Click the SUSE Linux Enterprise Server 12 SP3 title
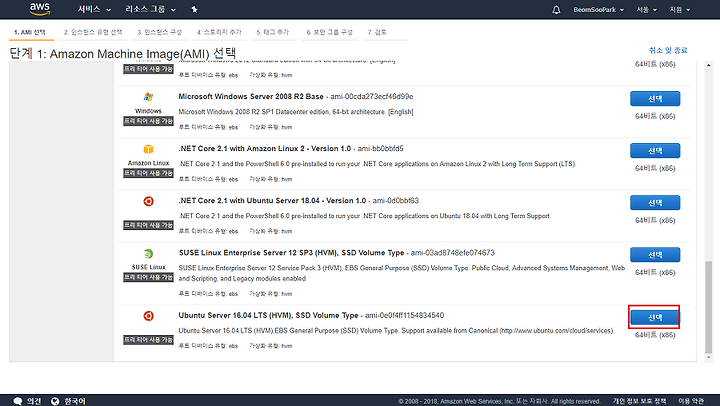The width and height of the screenshot is (720, 406). click(292, 253)
